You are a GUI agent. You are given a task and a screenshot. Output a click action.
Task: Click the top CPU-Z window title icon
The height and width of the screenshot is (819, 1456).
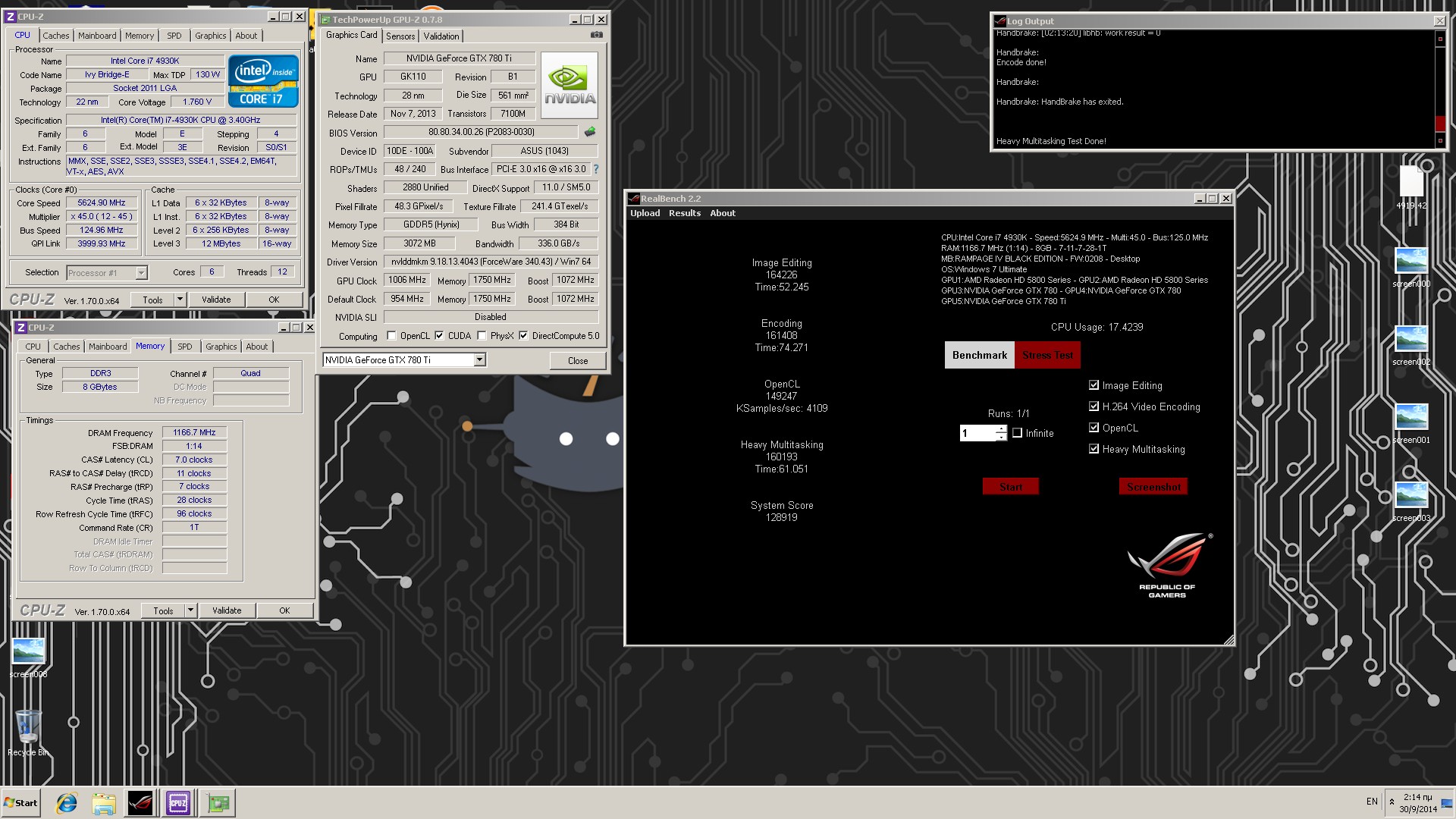(11, 17)
